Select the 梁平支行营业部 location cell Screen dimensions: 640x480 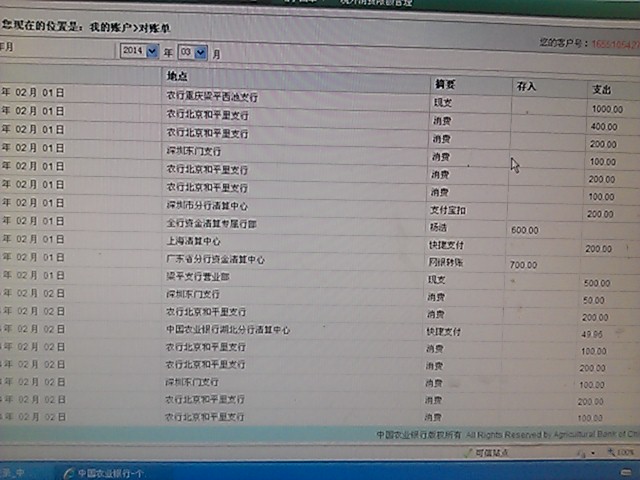pyautogui.click(x=198, y=276)
